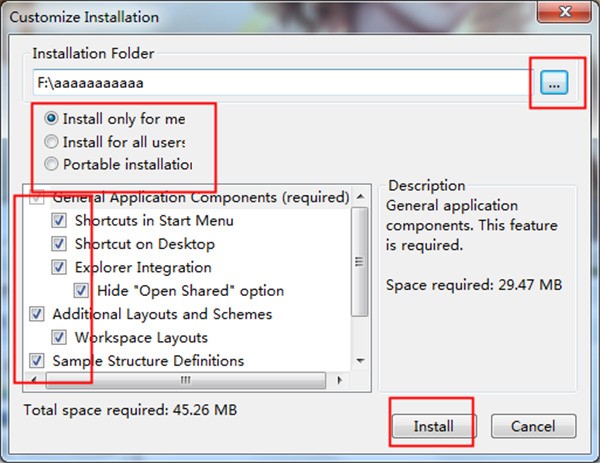Select Portable installation radio button
This screenshot has height=463, width=600.
[51, 164]
